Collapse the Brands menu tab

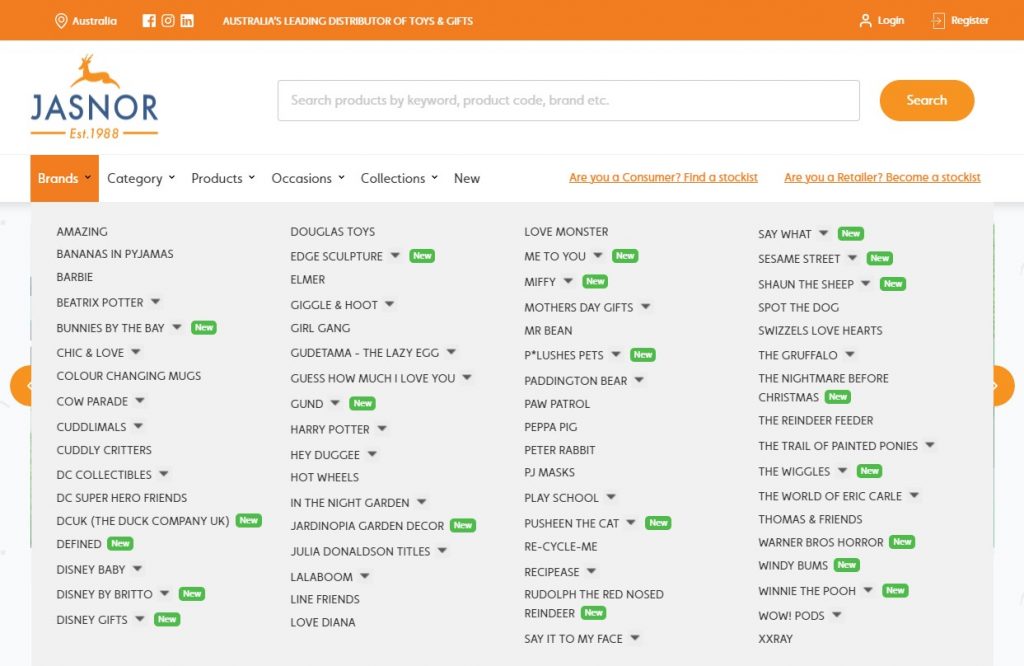[x=64, y=179]
